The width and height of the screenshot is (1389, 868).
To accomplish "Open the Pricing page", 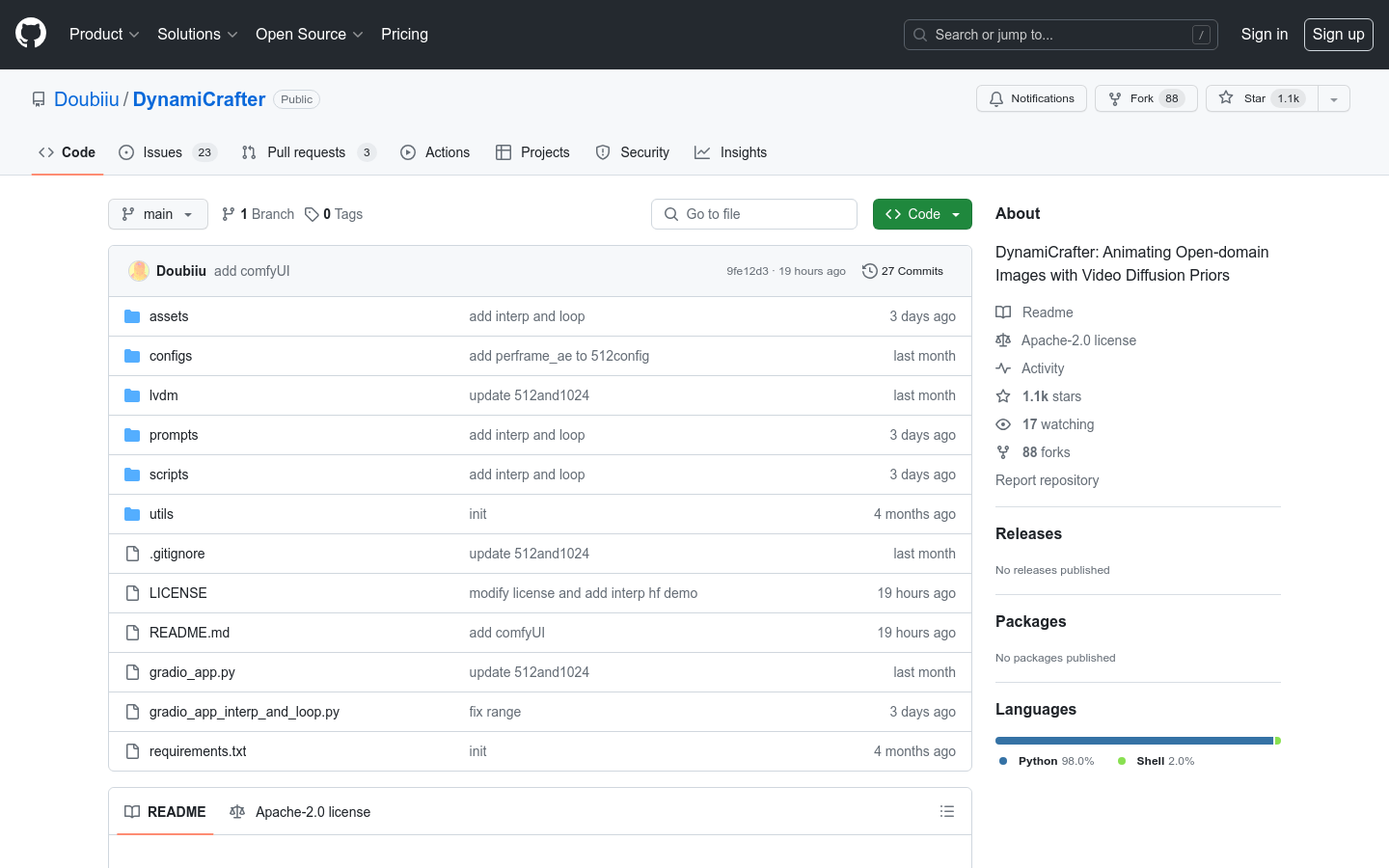I will pos(404,34).
